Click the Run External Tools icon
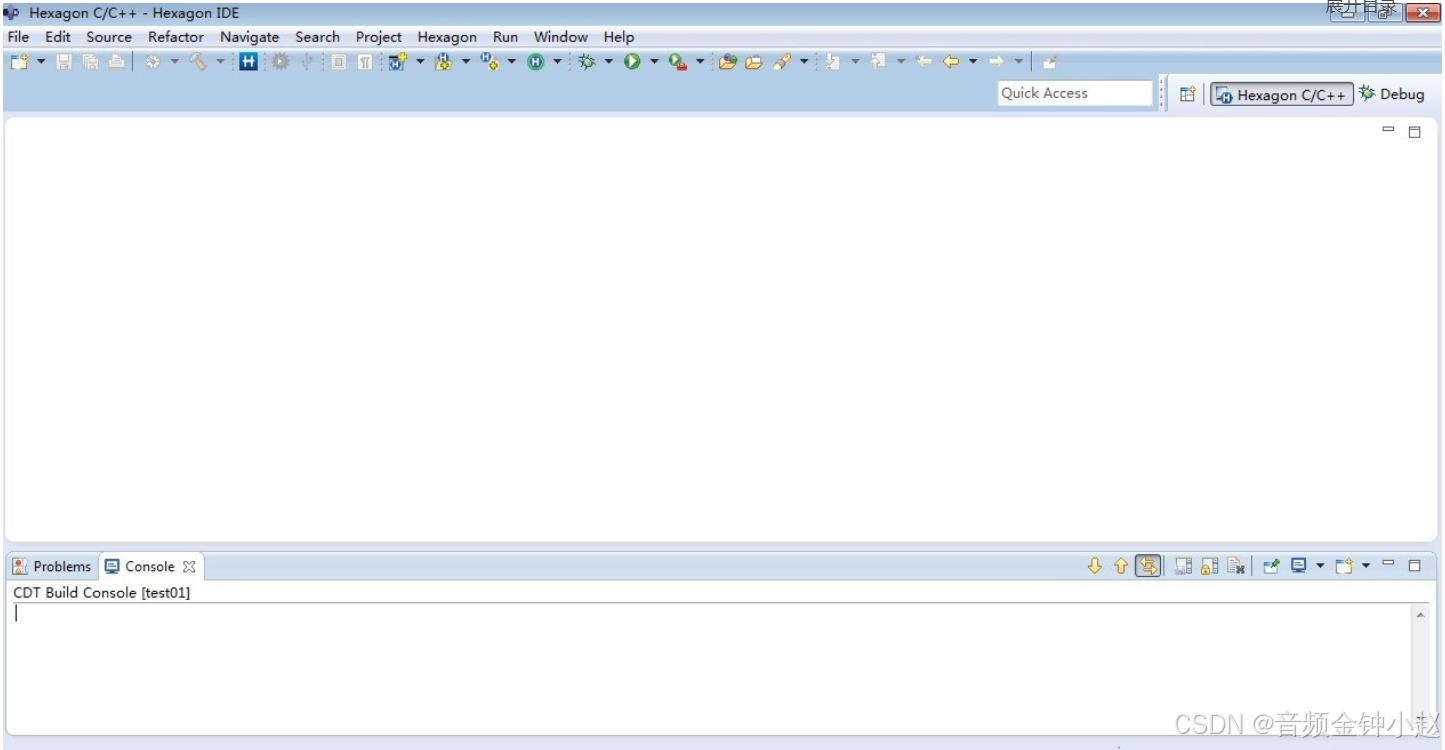This screenshot has height=750, width=1445. (678, 62)
